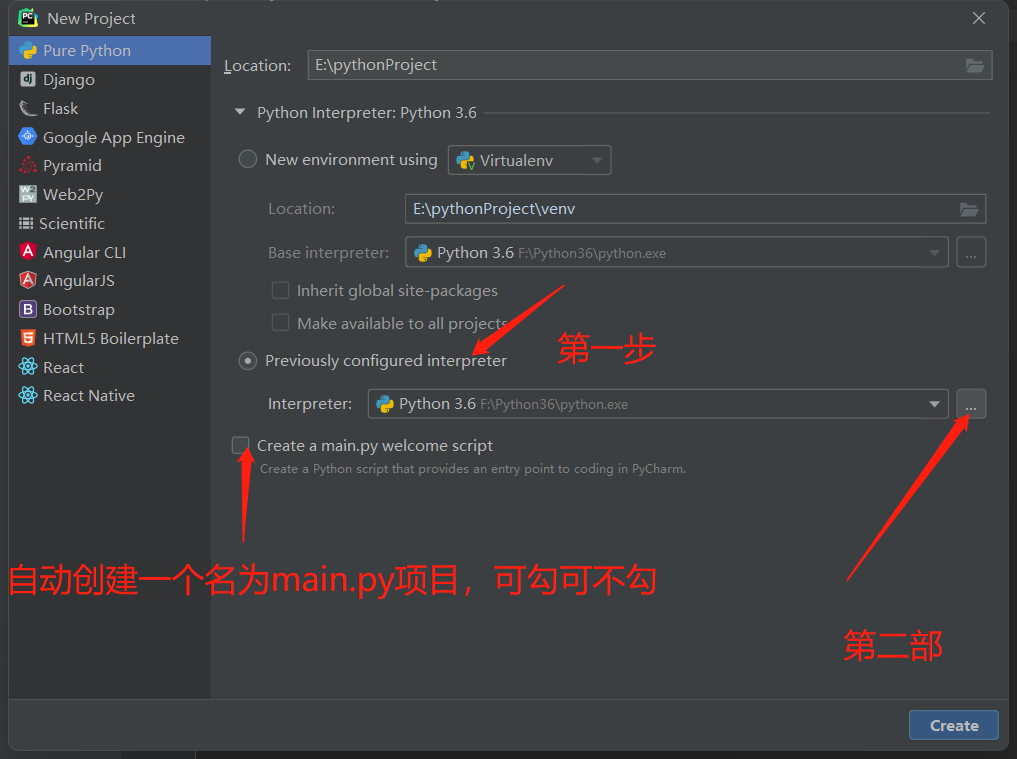Click Python icon in Base interpreter field
Viewport: 1017px width, 759px height.
(423, 253)
